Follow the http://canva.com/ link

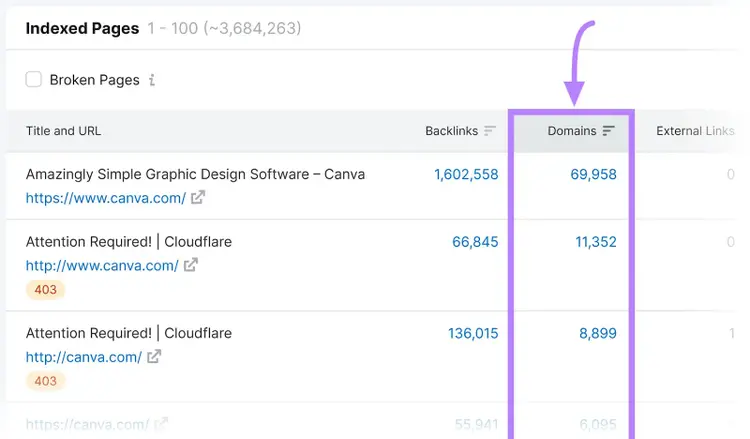pos(84,357)
